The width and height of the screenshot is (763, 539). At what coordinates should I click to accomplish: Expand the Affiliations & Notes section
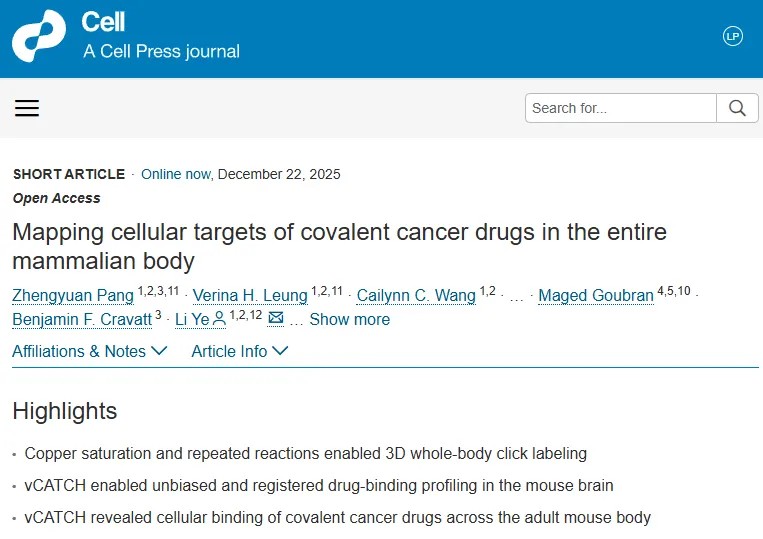pos(89,351)
